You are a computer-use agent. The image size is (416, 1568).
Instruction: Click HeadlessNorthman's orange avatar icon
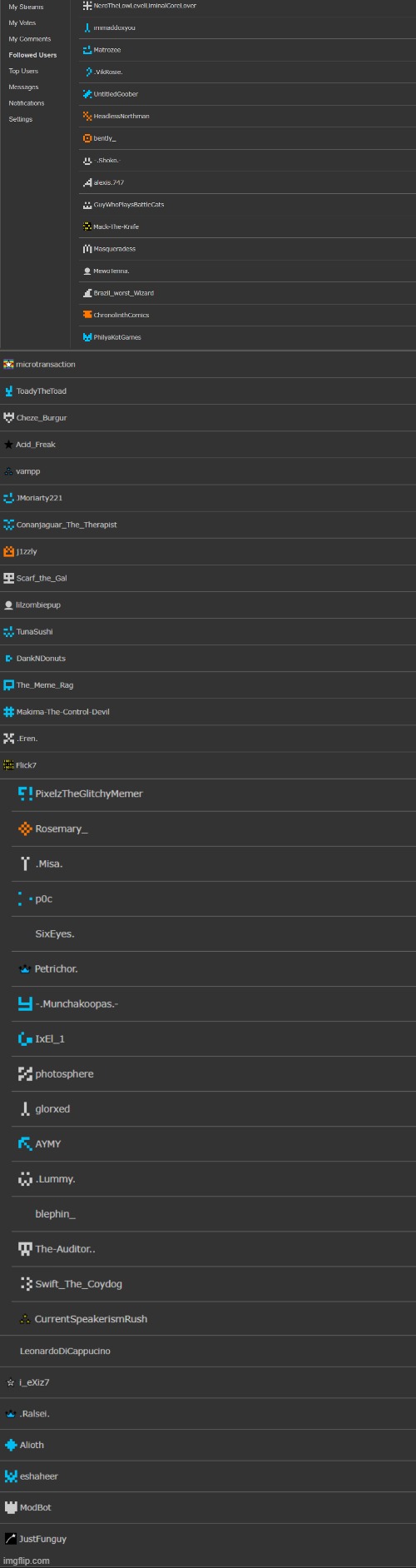(87, 116)
